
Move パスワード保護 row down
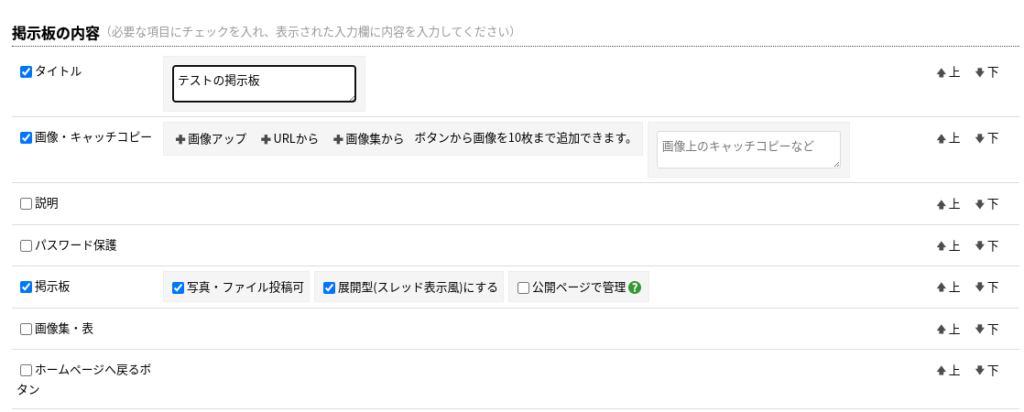point(986,246)
